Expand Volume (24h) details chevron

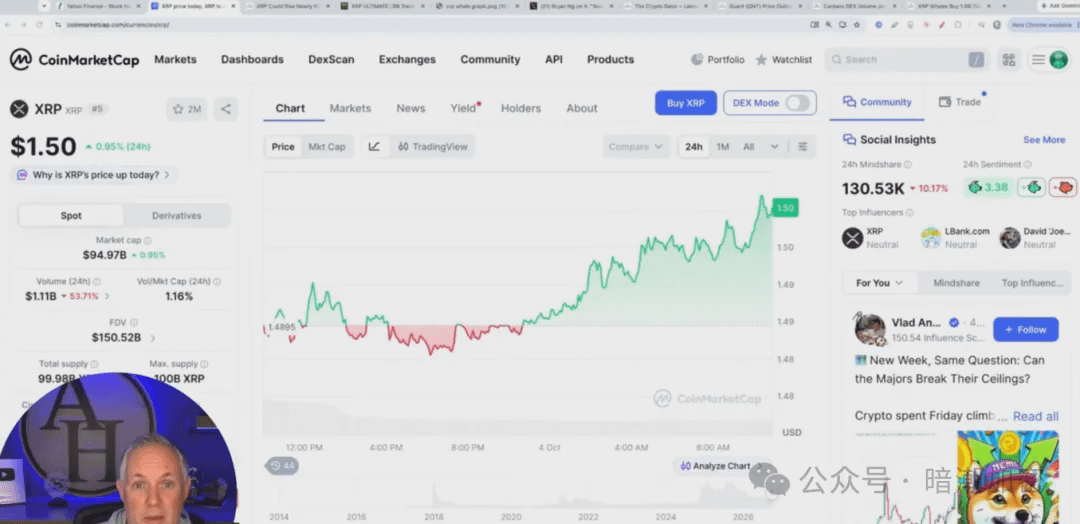[107, 297]
